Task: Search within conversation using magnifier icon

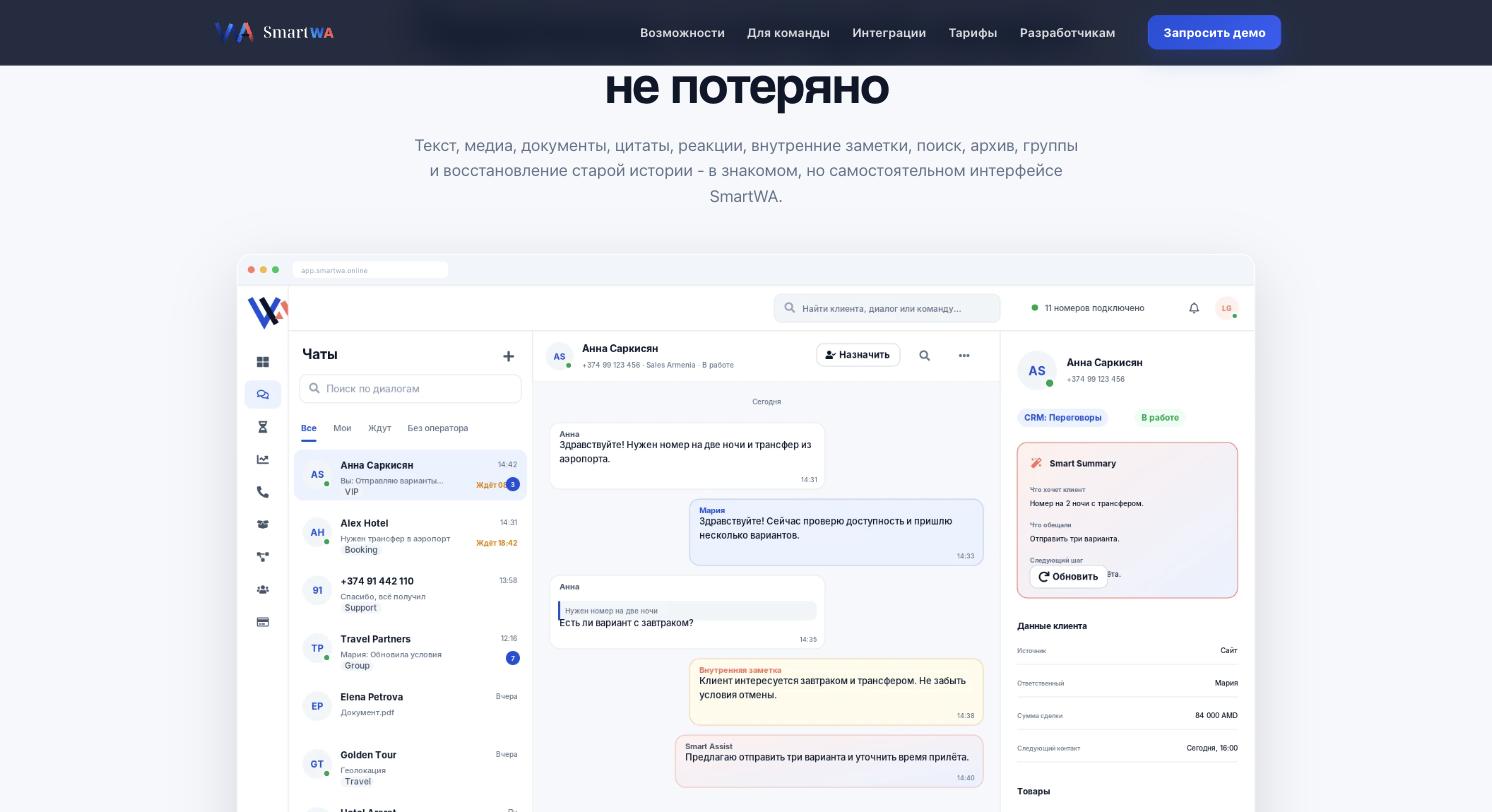Action: [x=925, y=355]
